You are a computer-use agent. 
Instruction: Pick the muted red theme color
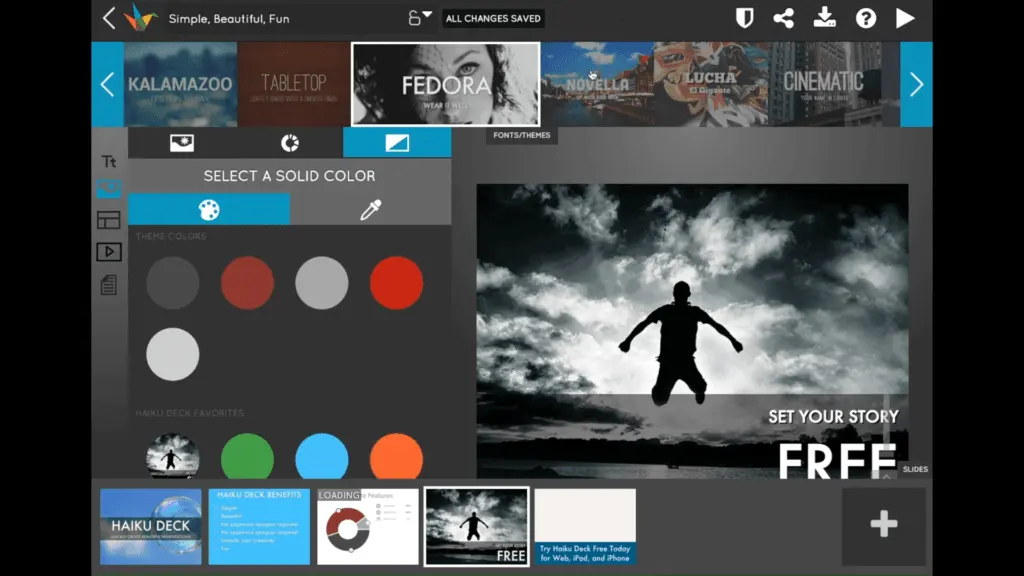click(x=248, y=283)
